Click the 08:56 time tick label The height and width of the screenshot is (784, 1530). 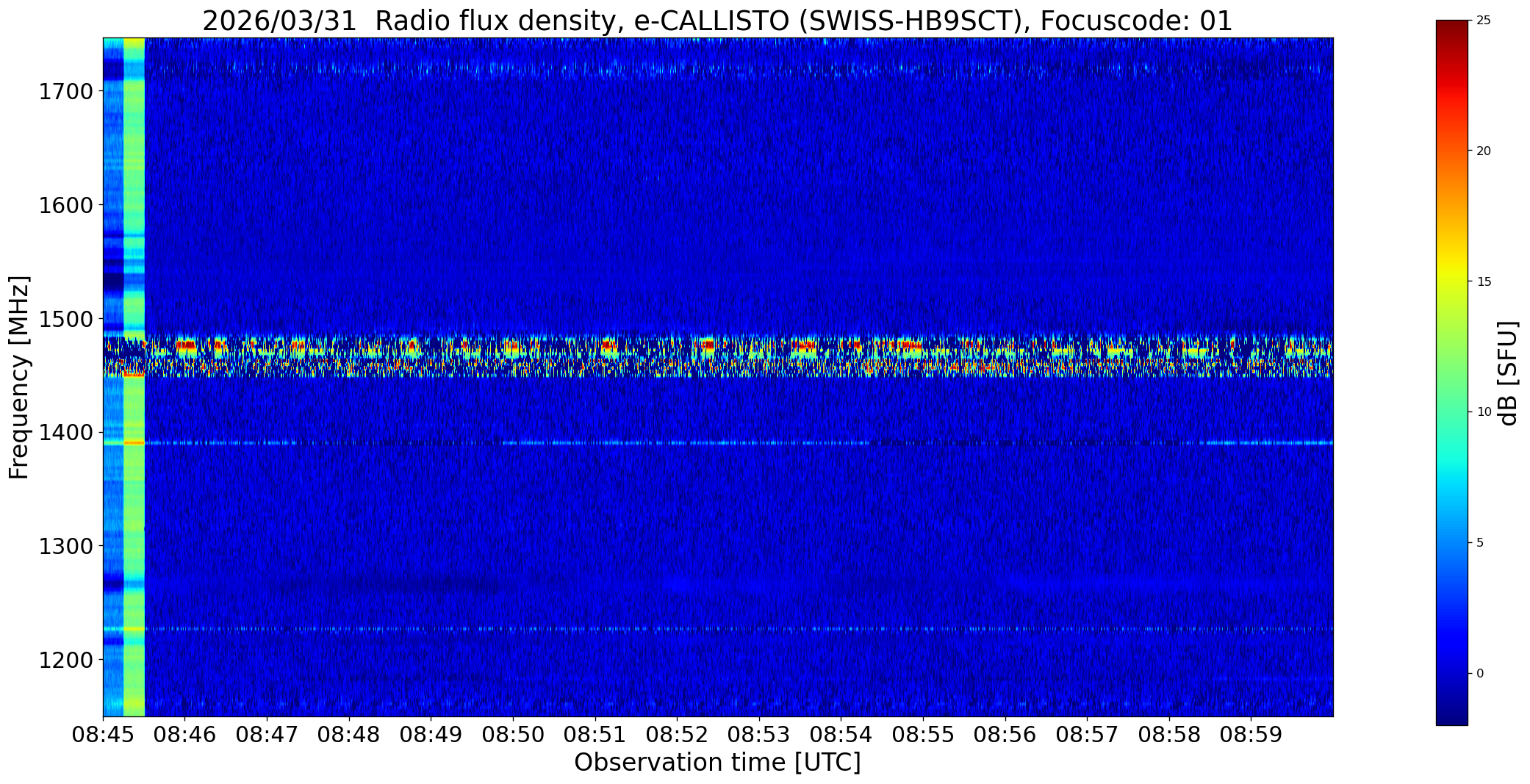pos(1005,734)
